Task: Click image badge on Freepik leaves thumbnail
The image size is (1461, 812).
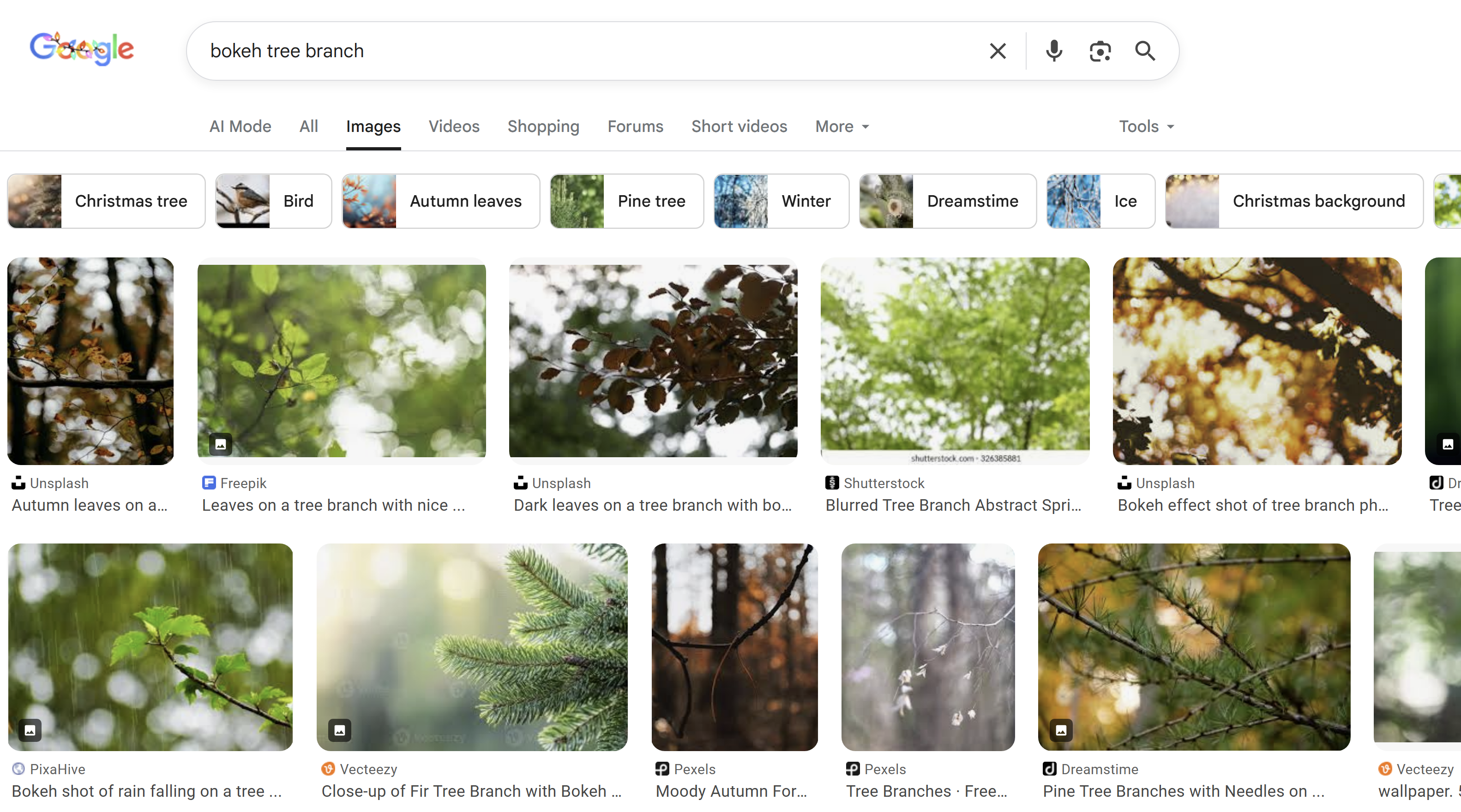Action: (221, 444)
